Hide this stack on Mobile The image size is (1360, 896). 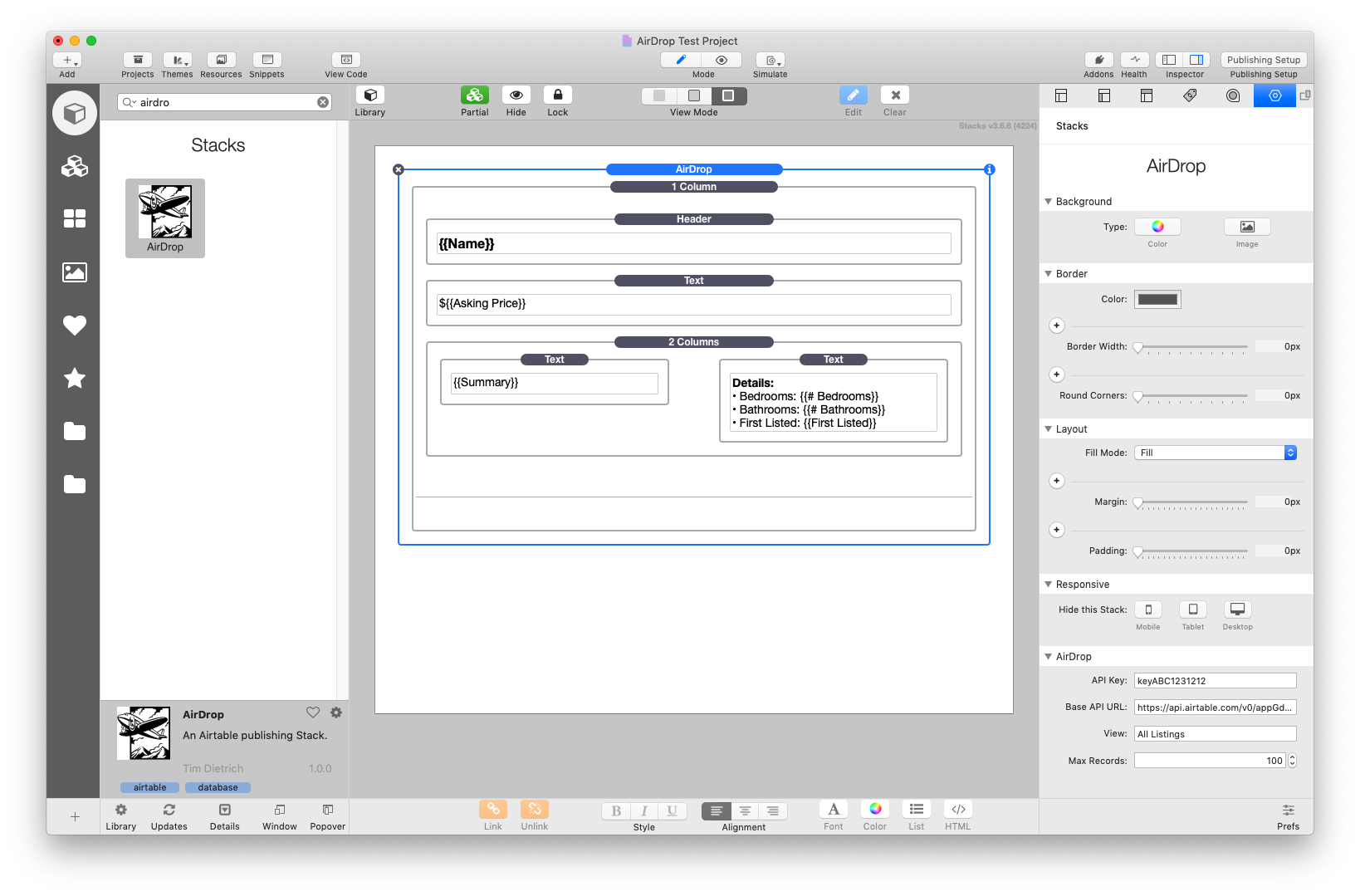coord(1148,610)
